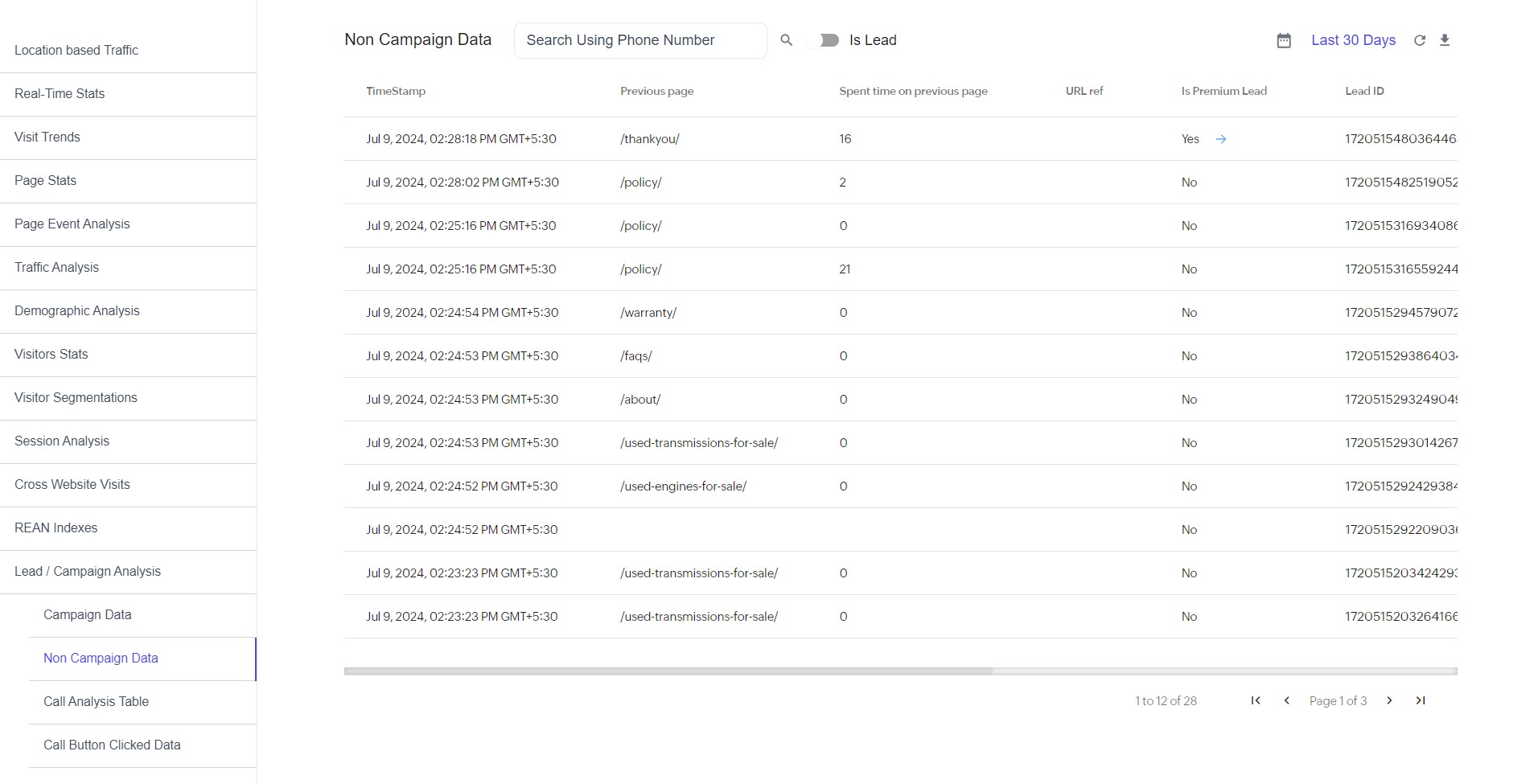The height and width of the screenshot is (784, 1538).
Task: Open premium lead arrow for /thankyou/ row
Action: 1221,139
